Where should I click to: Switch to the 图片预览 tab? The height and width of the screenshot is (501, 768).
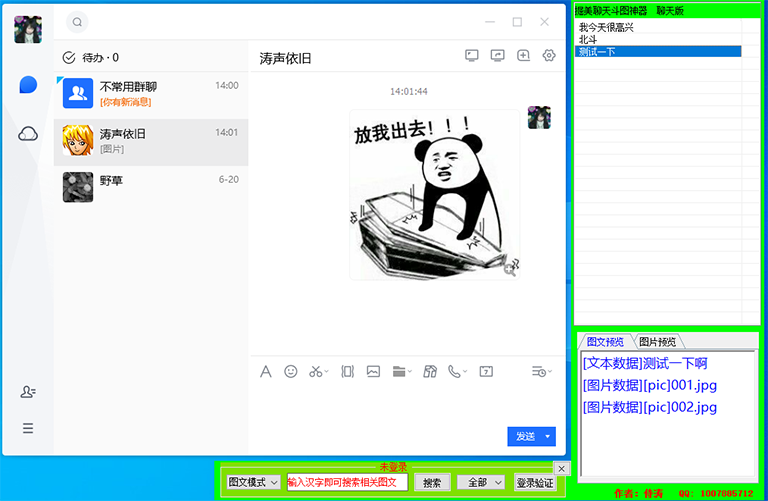point(658,341)
